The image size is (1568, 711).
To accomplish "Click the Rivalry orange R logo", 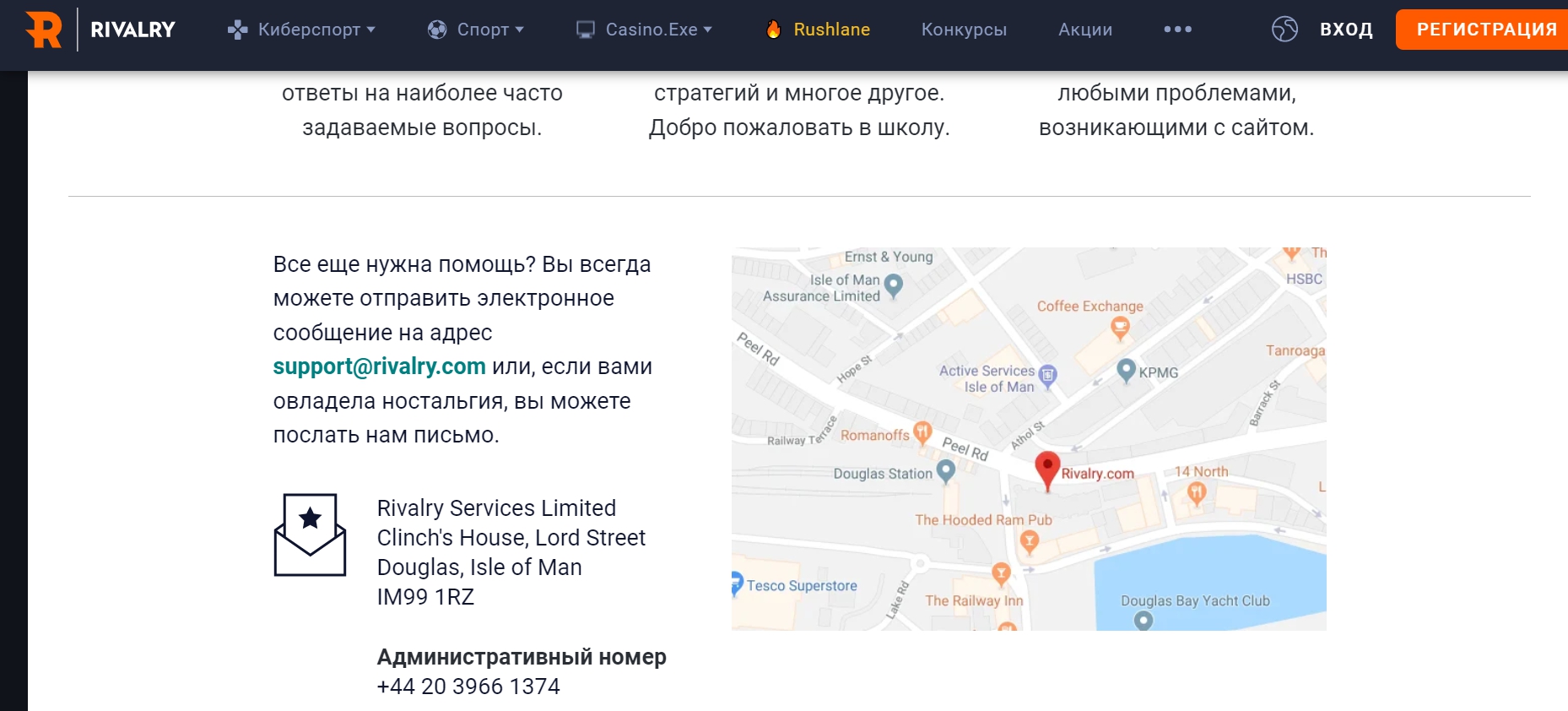I will 43,30.
